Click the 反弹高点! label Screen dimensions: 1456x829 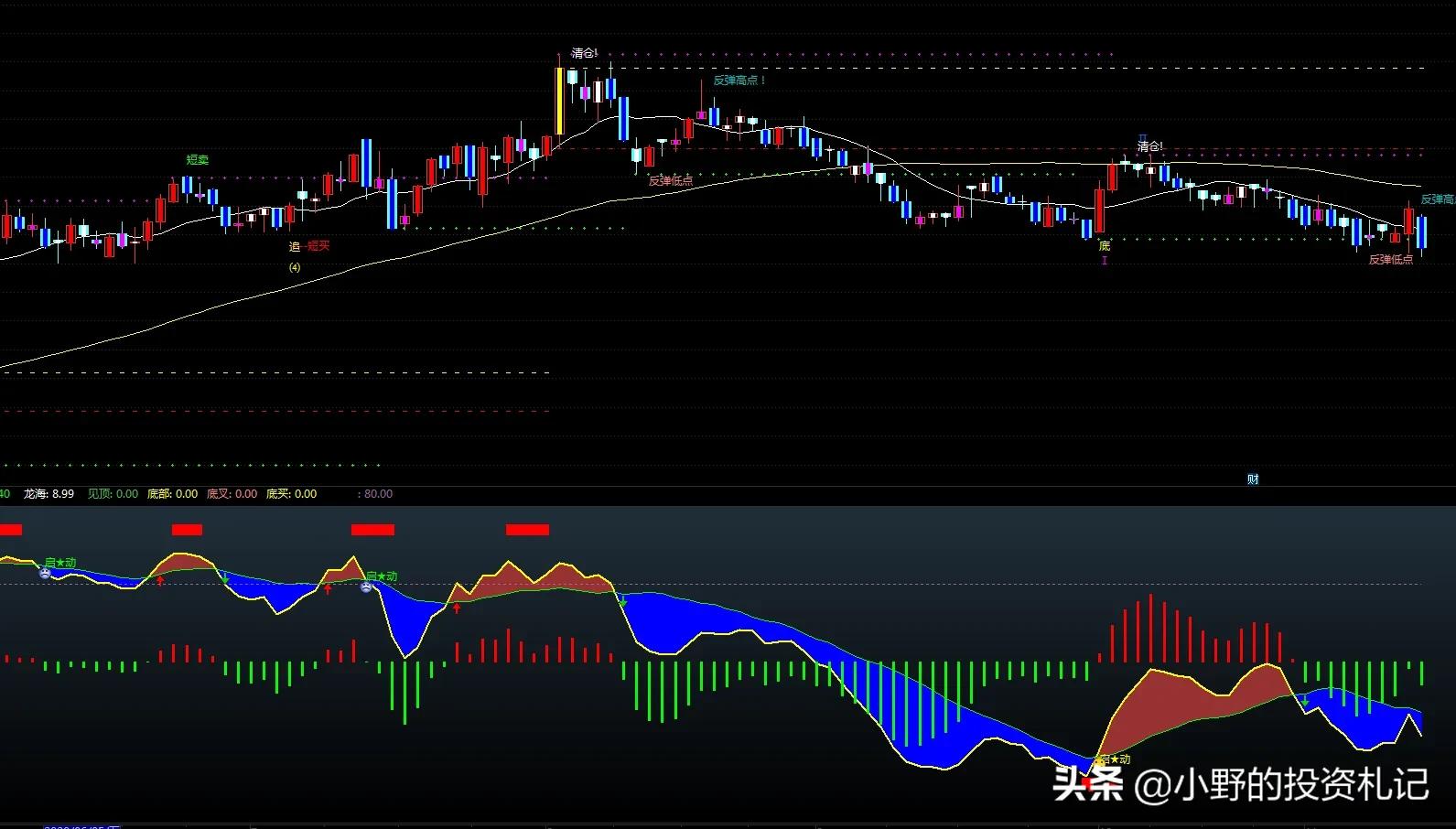(739, 81)
